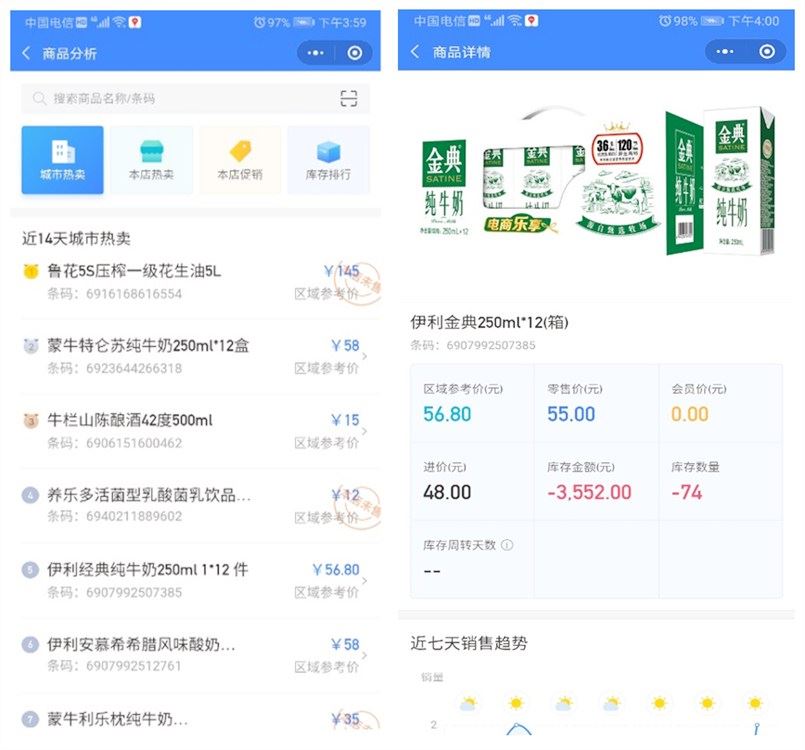805x750 pixels.
Task: Open three-dot menu on 商品详情 header
Action: point(724,51)
